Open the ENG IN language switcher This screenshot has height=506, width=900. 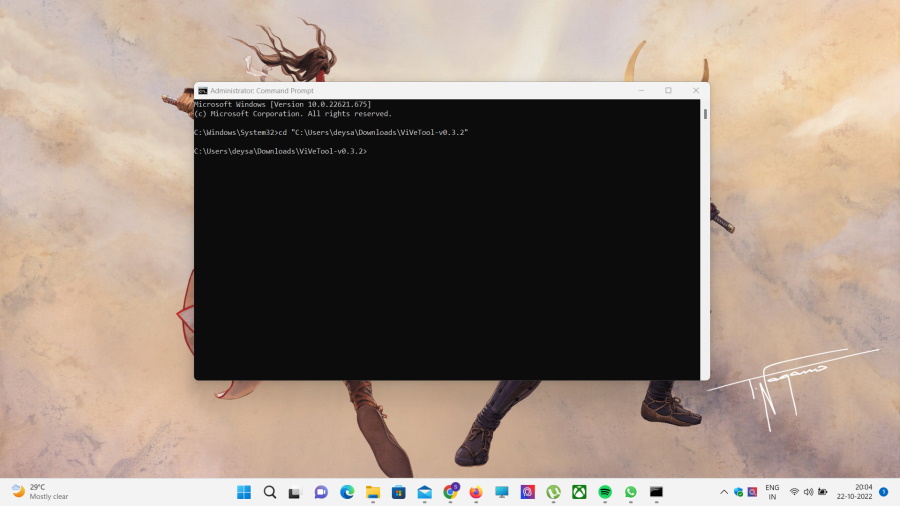pyautogui.click(x=772, y=492)
